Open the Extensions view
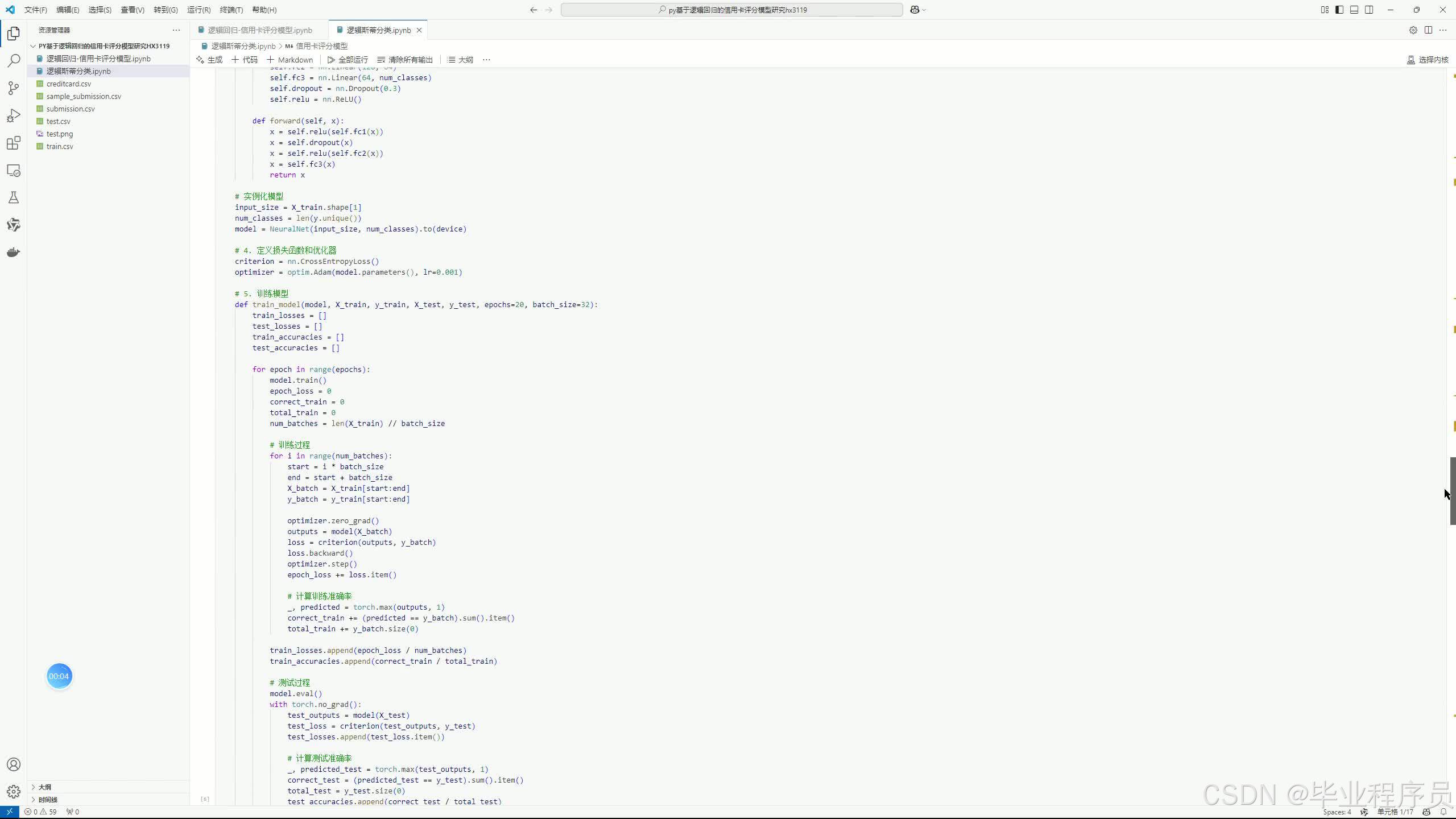 (14, 143)
